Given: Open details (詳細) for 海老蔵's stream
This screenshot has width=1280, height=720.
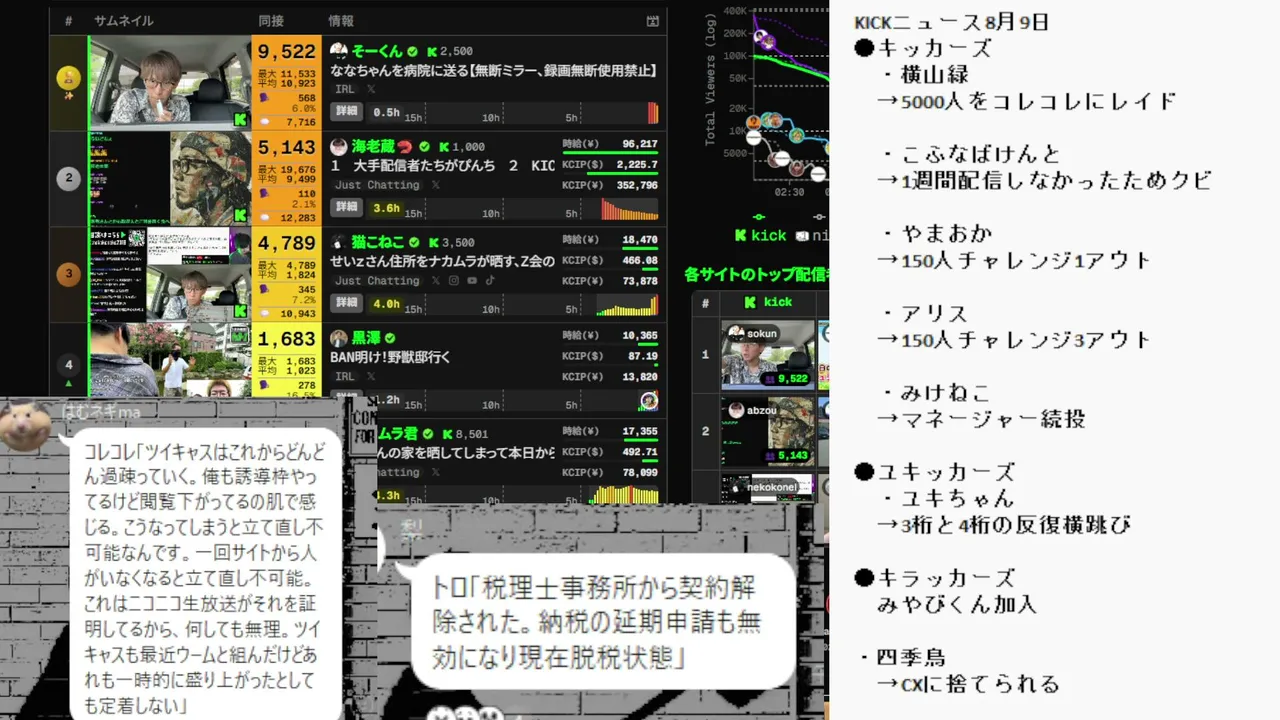Looking at the screenshot, I should pyautogui.click(x=346, y=208).
